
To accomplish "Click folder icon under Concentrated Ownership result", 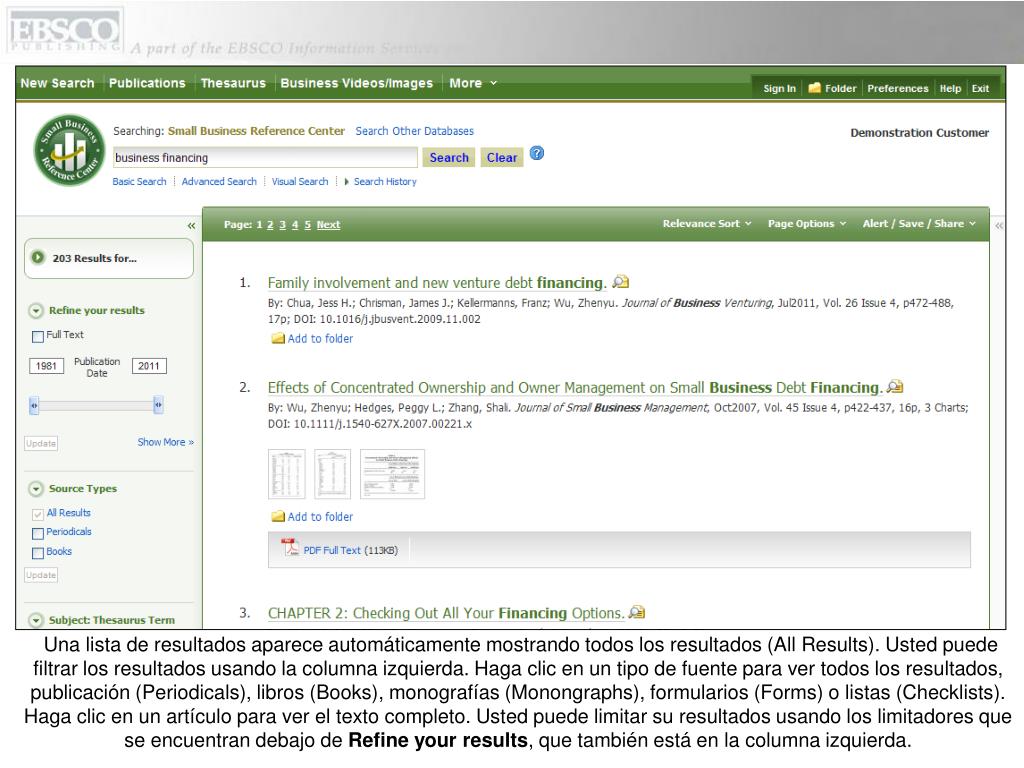I will [278, 517].
